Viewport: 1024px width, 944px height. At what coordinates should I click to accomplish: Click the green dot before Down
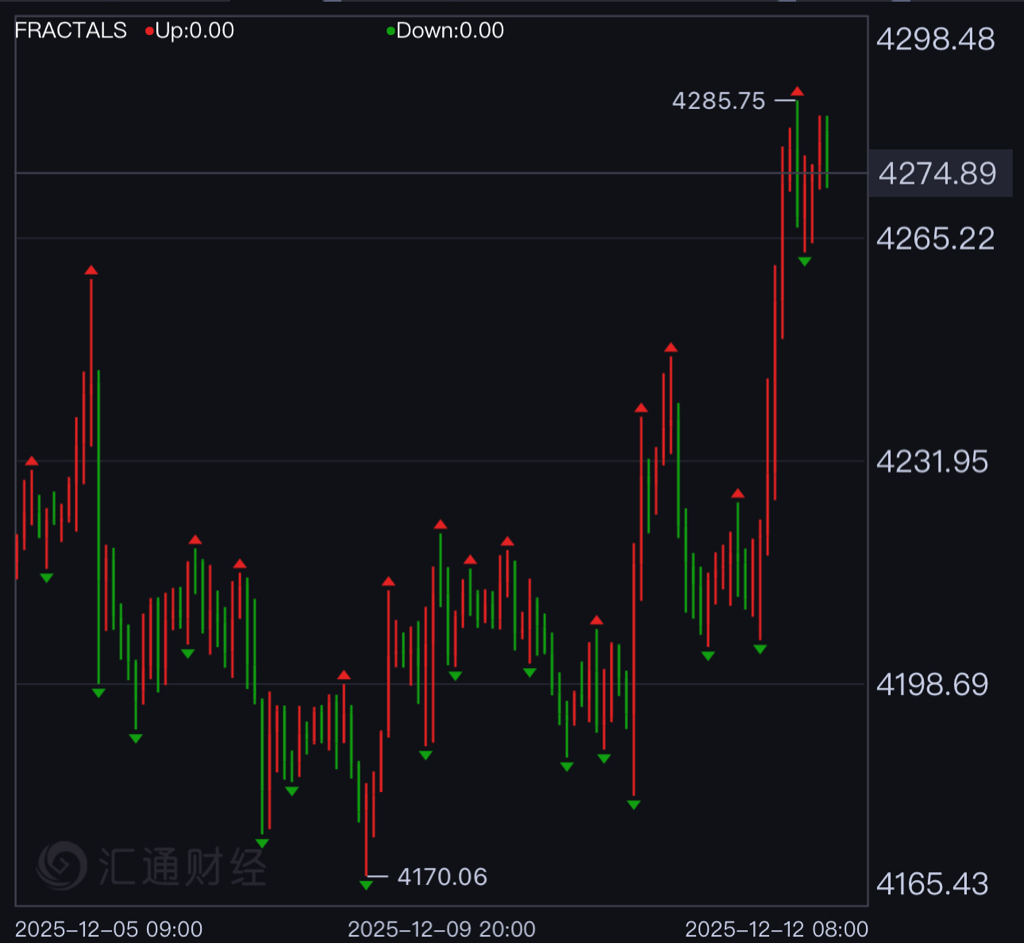pos(391,31)
